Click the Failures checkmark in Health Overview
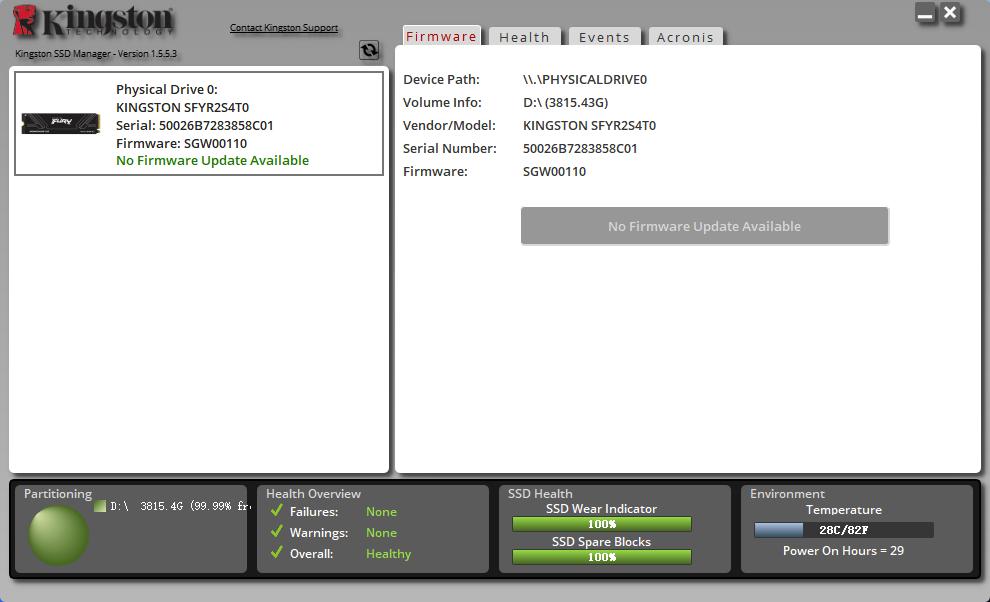Image resolution: width=990 pixels, height=602 pixels. point(277,511)
